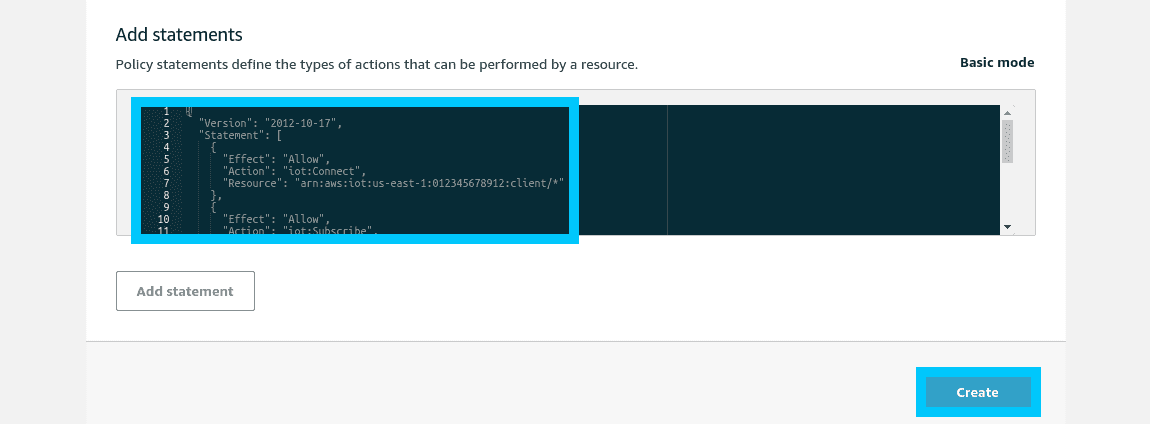Select line number 10 in the editor gutter

pos(164,219)
